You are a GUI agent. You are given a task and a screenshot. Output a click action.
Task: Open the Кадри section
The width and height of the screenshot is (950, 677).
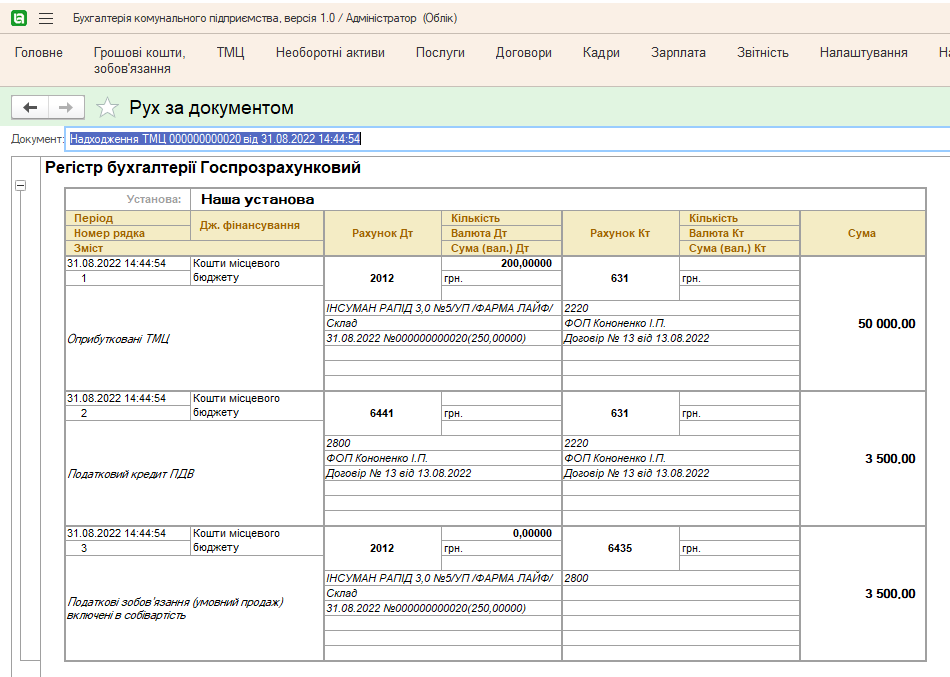pyautogui.click(x=601, y=53)
